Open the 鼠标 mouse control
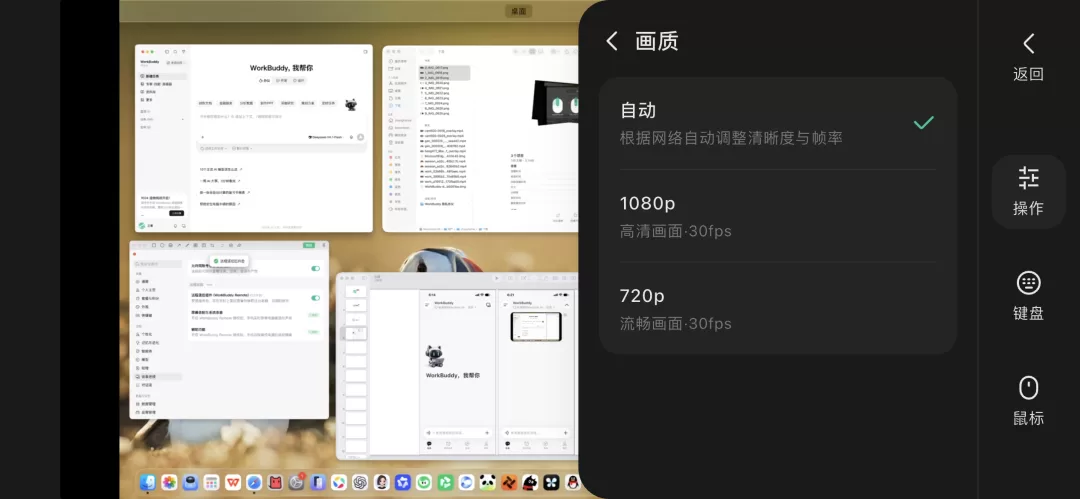The image size is (1080, 499). click(1028, 400)
